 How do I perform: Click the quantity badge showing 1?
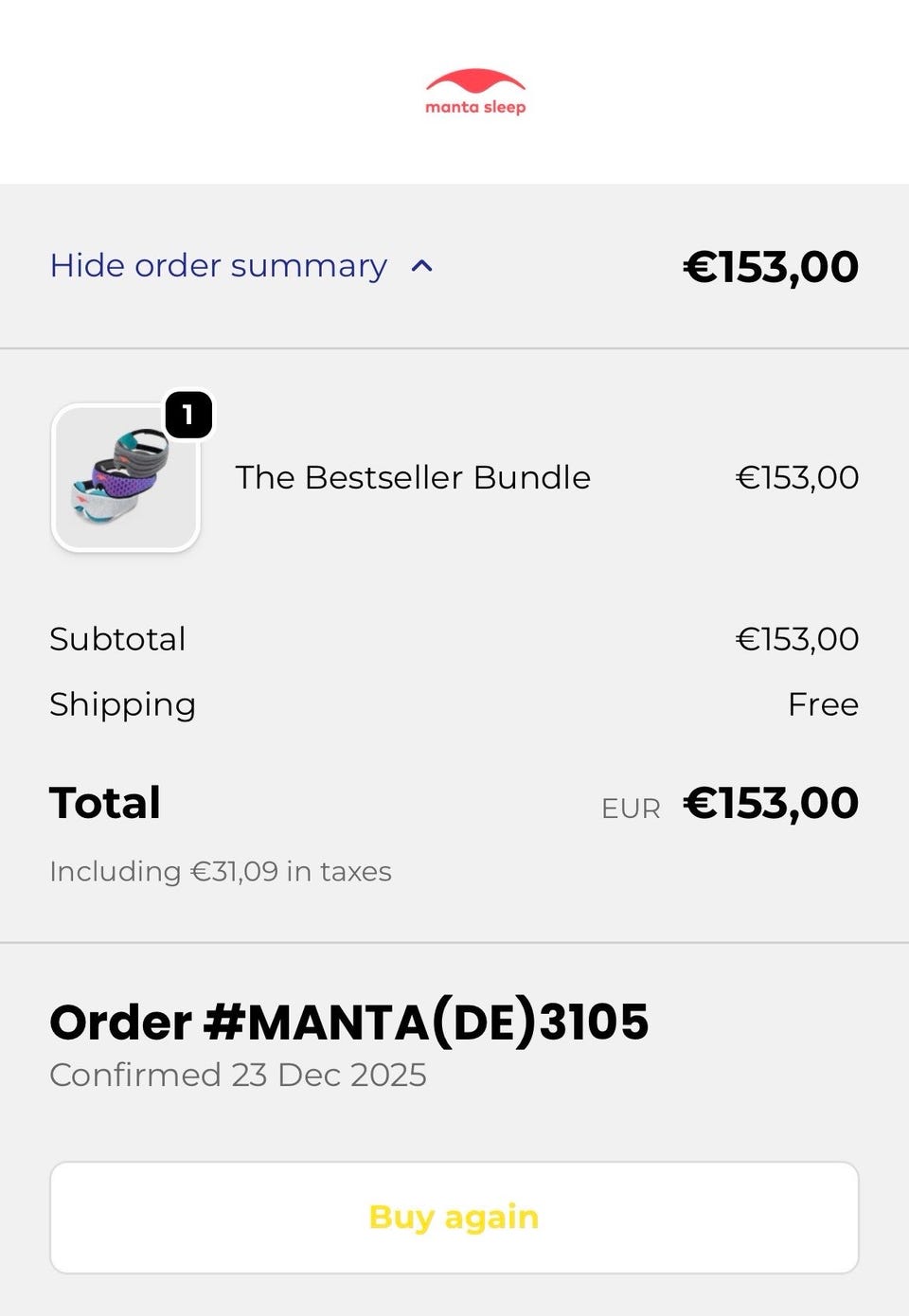coord(188,415)
